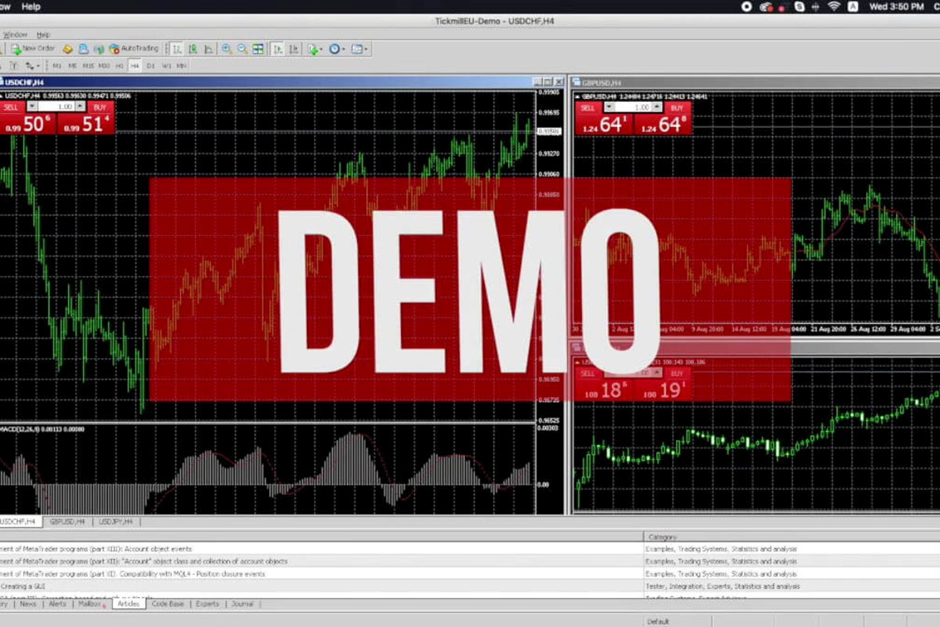Select the Articles terminal tab

coord(128,604)
